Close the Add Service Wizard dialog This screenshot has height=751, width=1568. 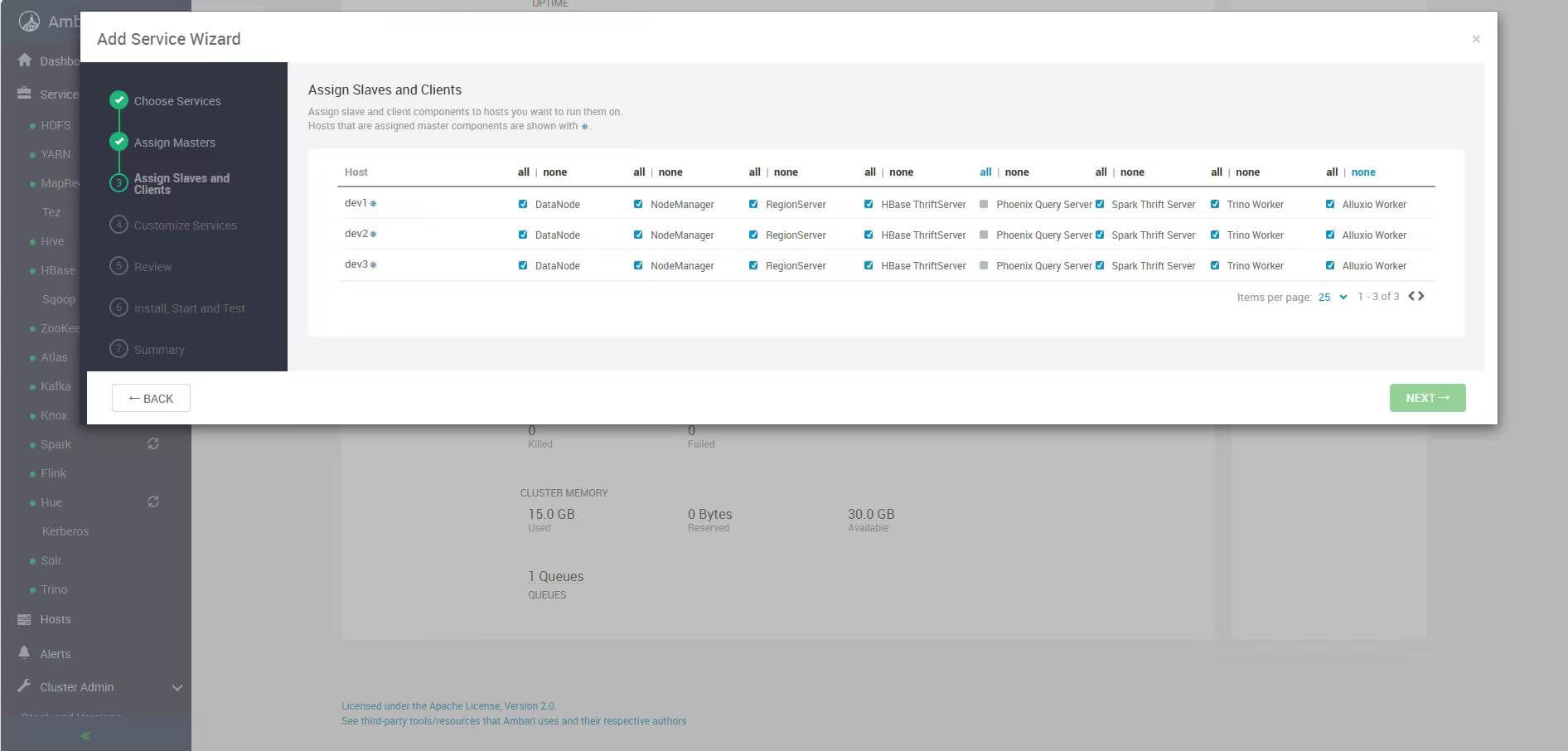[1476, 39]
